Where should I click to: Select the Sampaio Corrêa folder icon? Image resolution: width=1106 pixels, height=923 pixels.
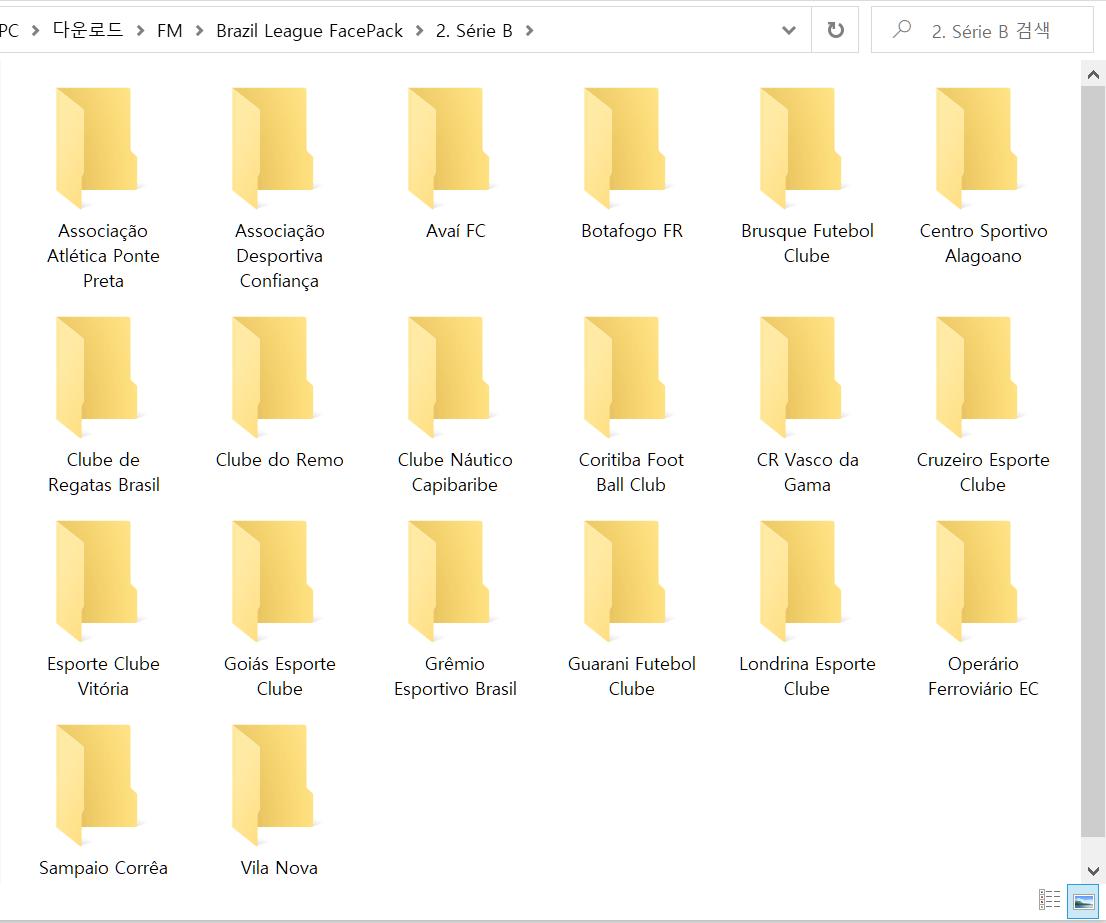pyautogui.click(x=97, y=784)
